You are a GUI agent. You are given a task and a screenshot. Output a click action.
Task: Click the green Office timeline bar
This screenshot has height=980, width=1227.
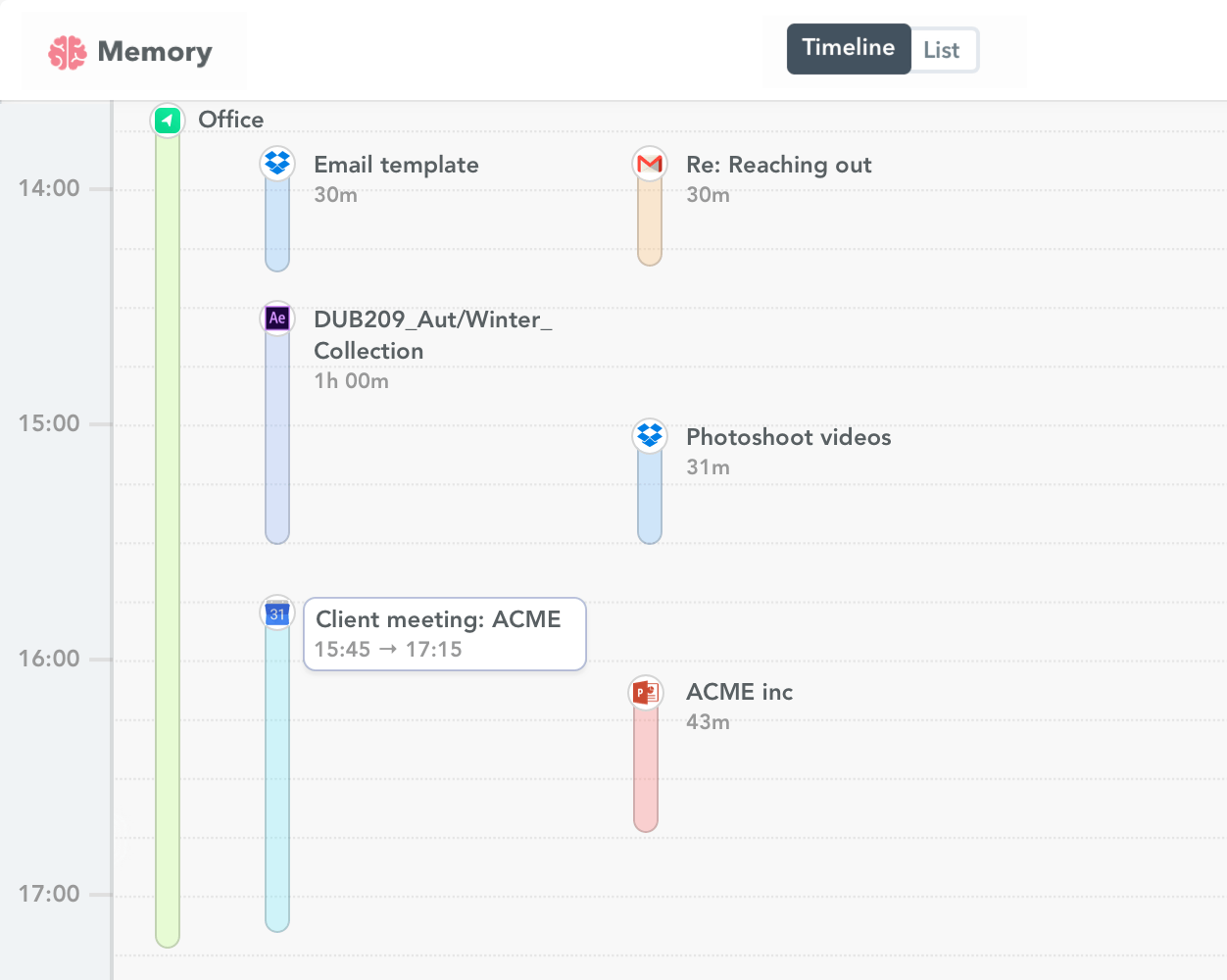[167, 539]
